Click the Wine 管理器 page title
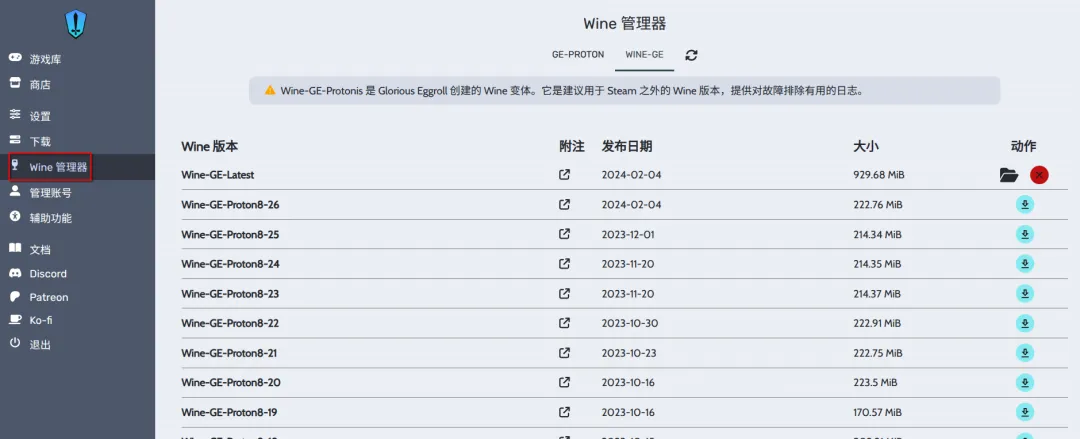Image resolution: width=1080 pixels, height=439 pixels. (x=625, y=23)
